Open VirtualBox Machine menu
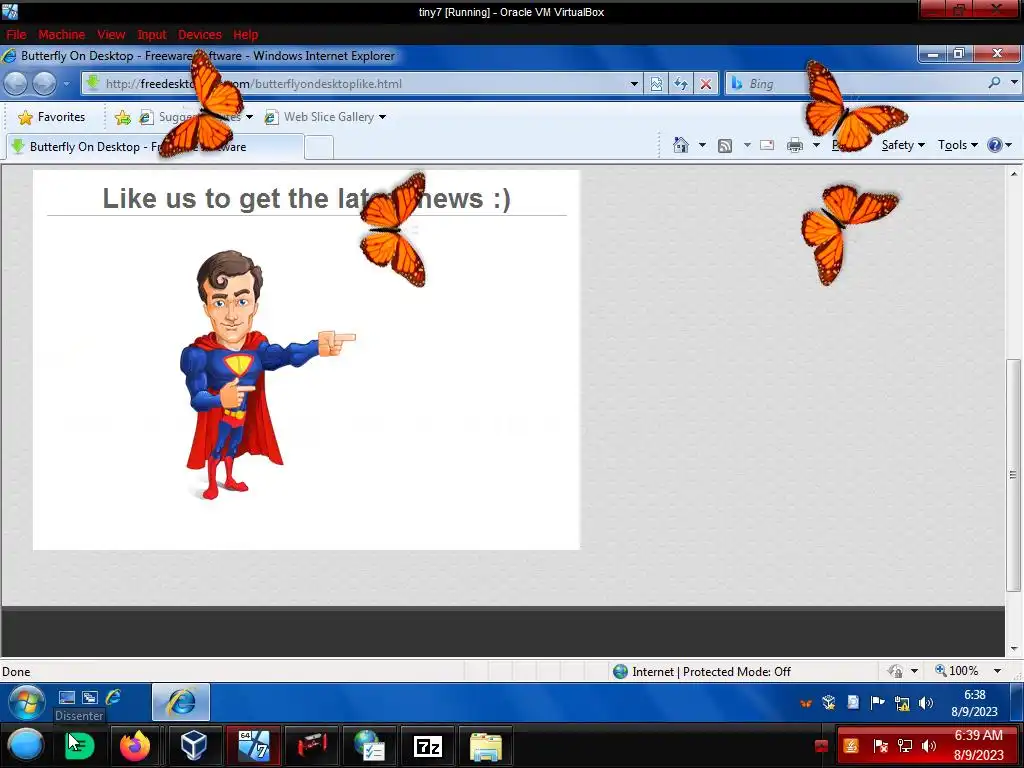This screenshot has height=768, width=1024. [x=61, y=35]
